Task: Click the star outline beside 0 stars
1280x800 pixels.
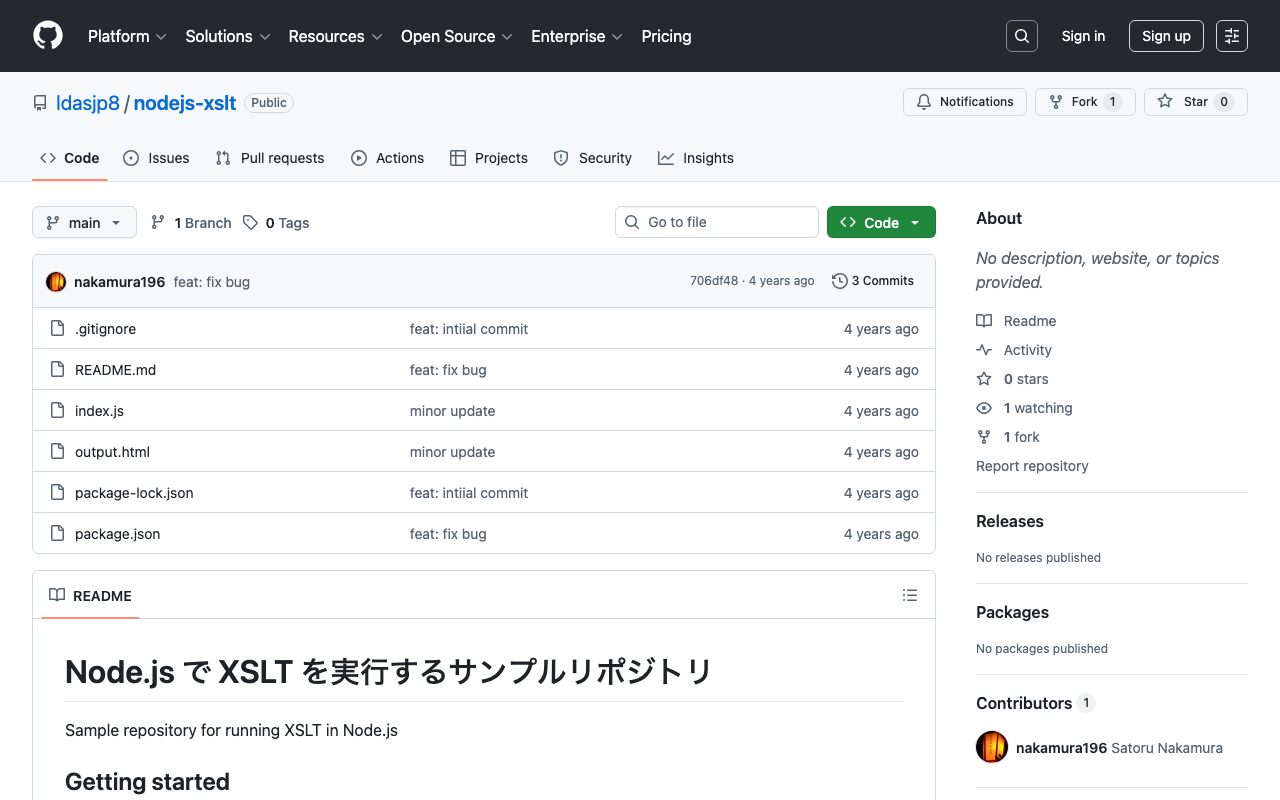Action: point(983,378)
